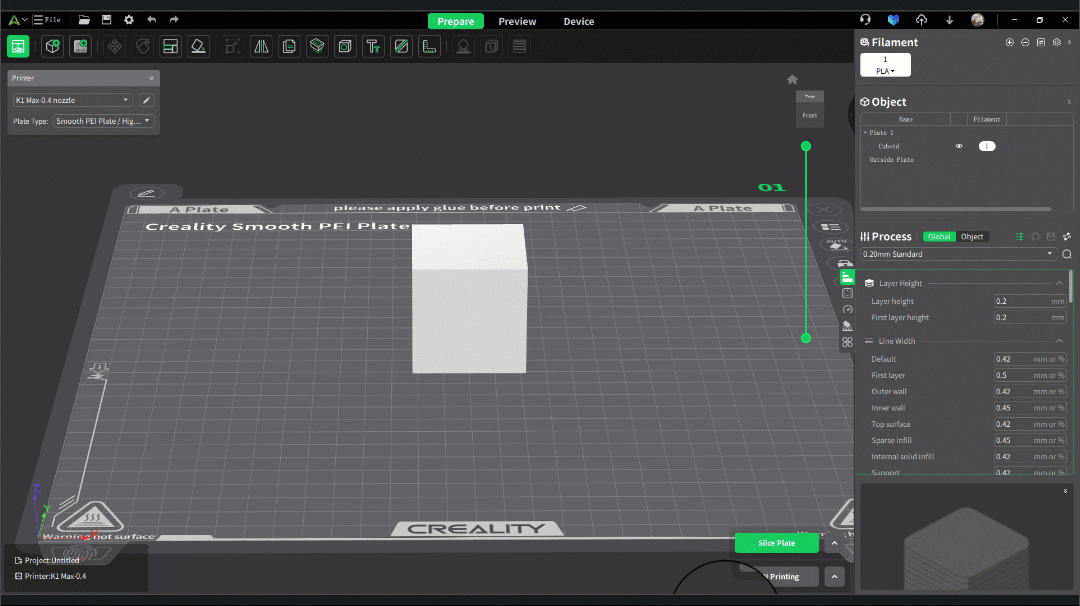Image resolution: width=1080 pixels, height=606 pixels.
Task: Add filament with plus icon
Action: [x=1010, y=42]
